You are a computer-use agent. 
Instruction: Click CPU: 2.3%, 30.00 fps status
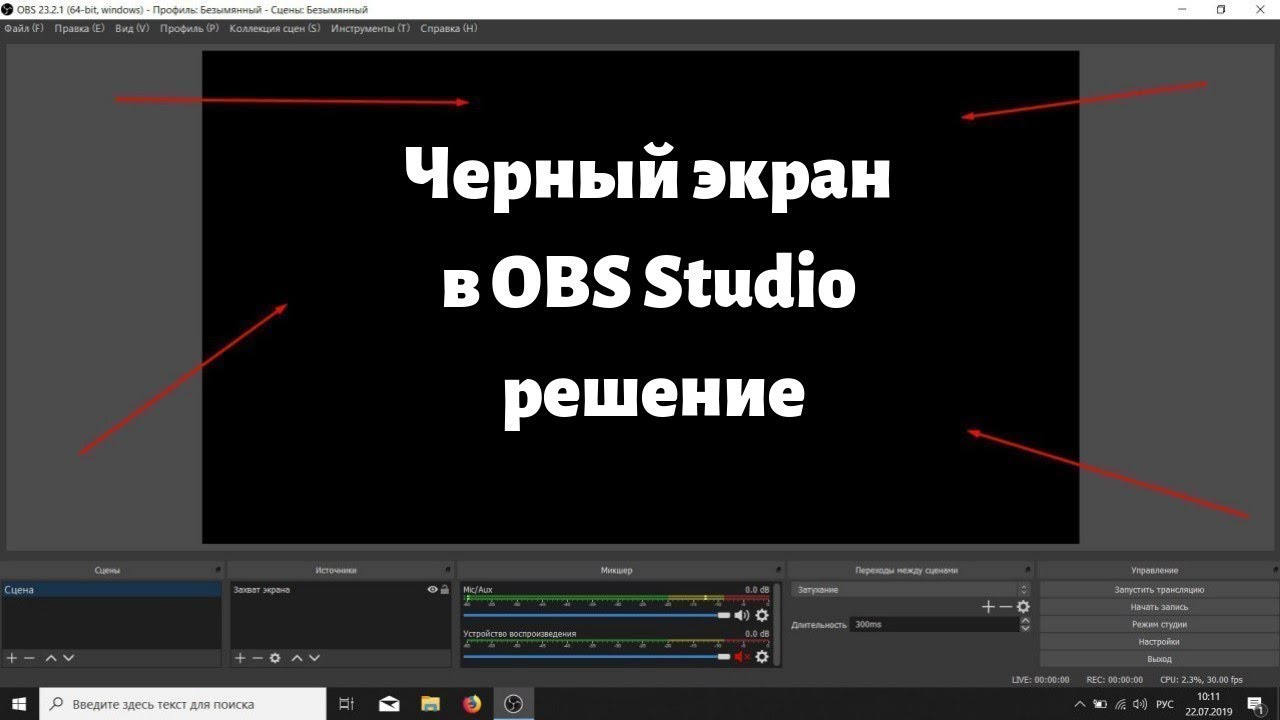(x=1201, y=679)
